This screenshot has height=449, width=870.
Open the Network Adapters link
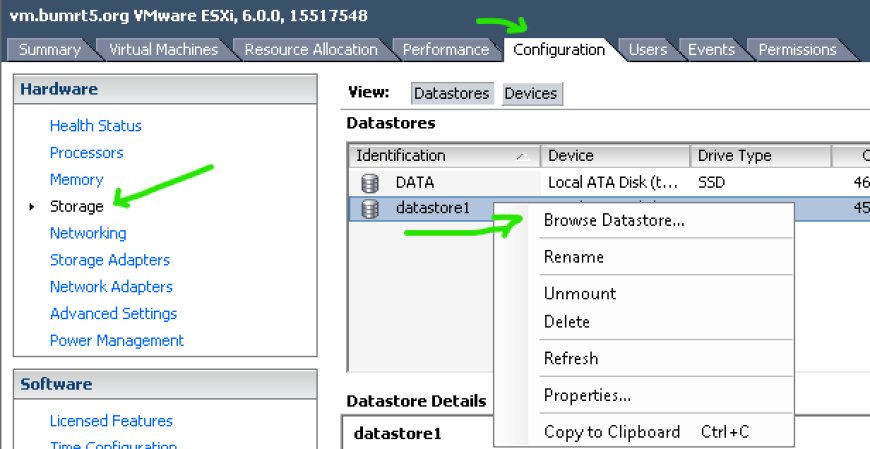tap(111, 287)
